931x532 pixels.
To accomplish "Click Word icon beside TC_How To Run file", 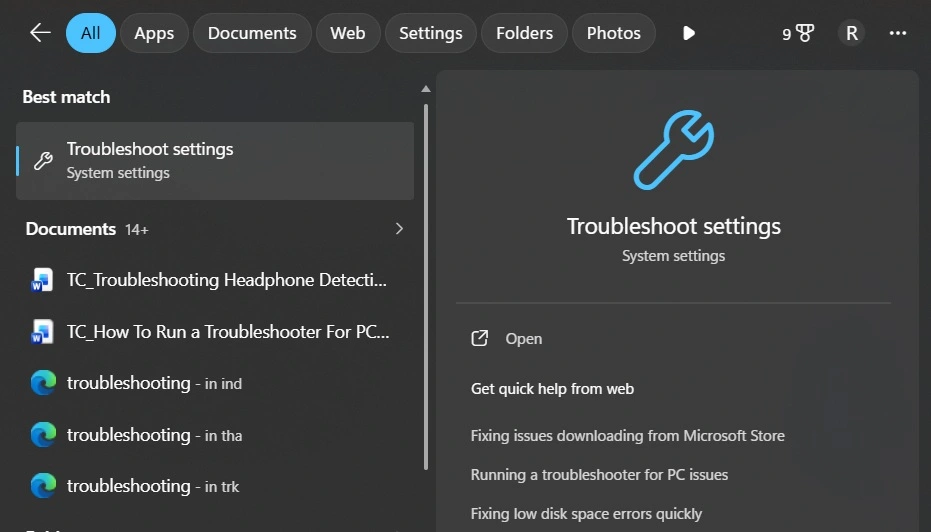I will click(x=43, y=332).
